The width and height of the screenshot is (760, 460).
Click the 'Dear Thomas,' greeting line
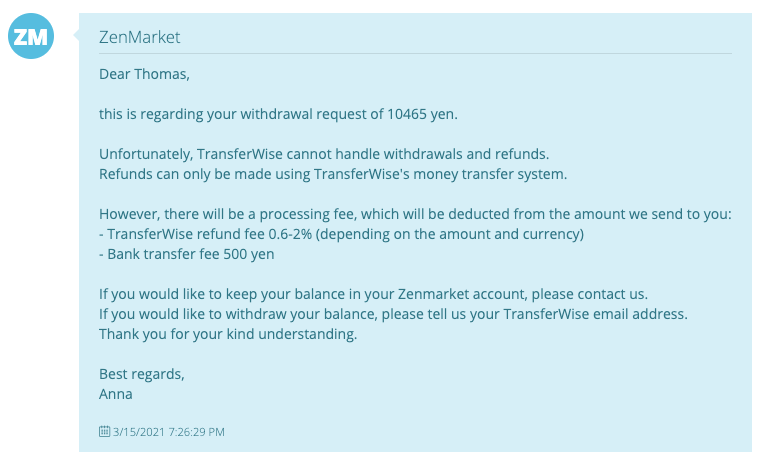(144, 74)
